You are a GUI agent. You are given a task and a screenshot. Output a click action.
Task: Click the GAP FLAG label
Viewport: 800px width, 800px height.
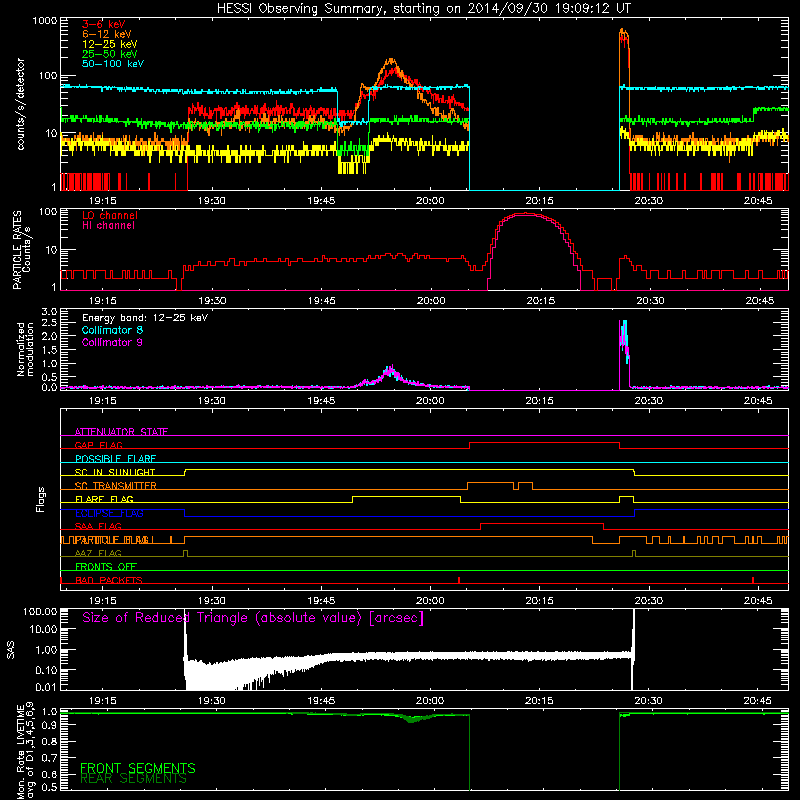tap(98, 445)
